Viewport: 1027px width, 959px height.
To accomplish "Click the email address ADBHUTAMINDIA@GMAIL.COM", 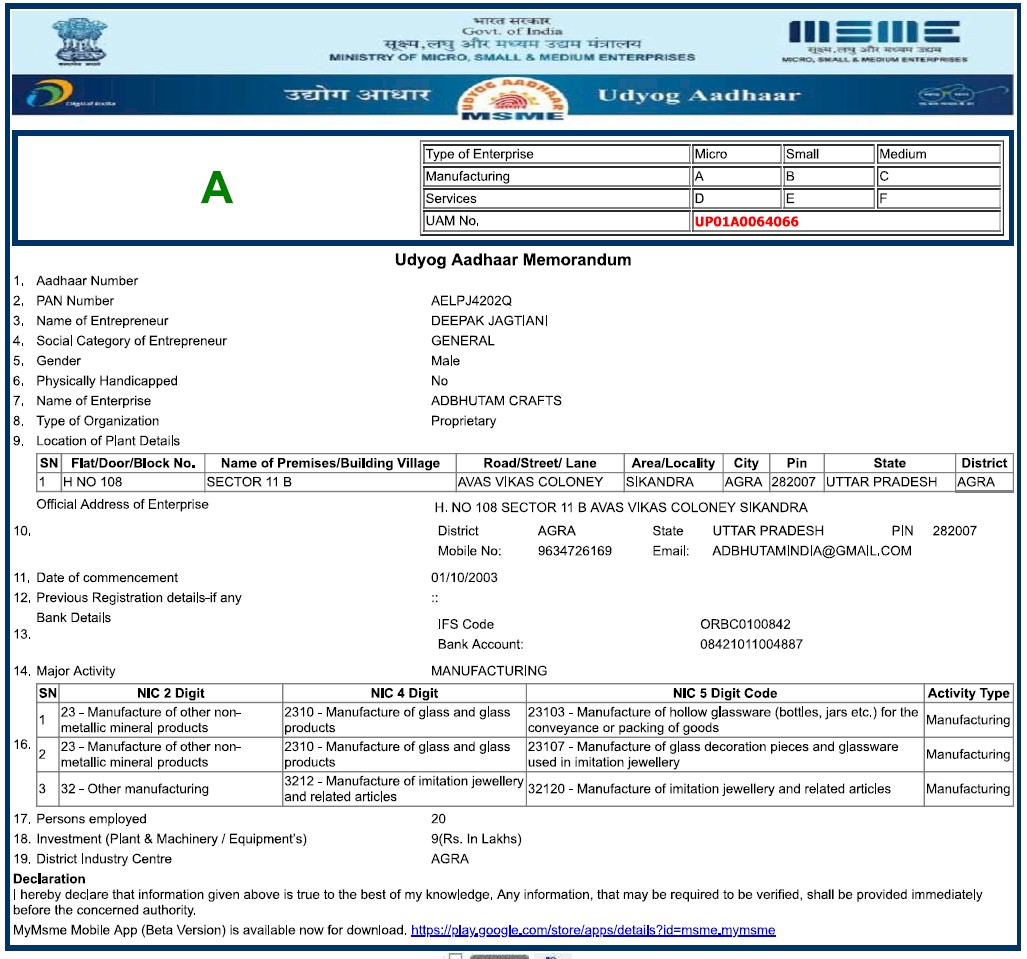I will tap(811, 551).
